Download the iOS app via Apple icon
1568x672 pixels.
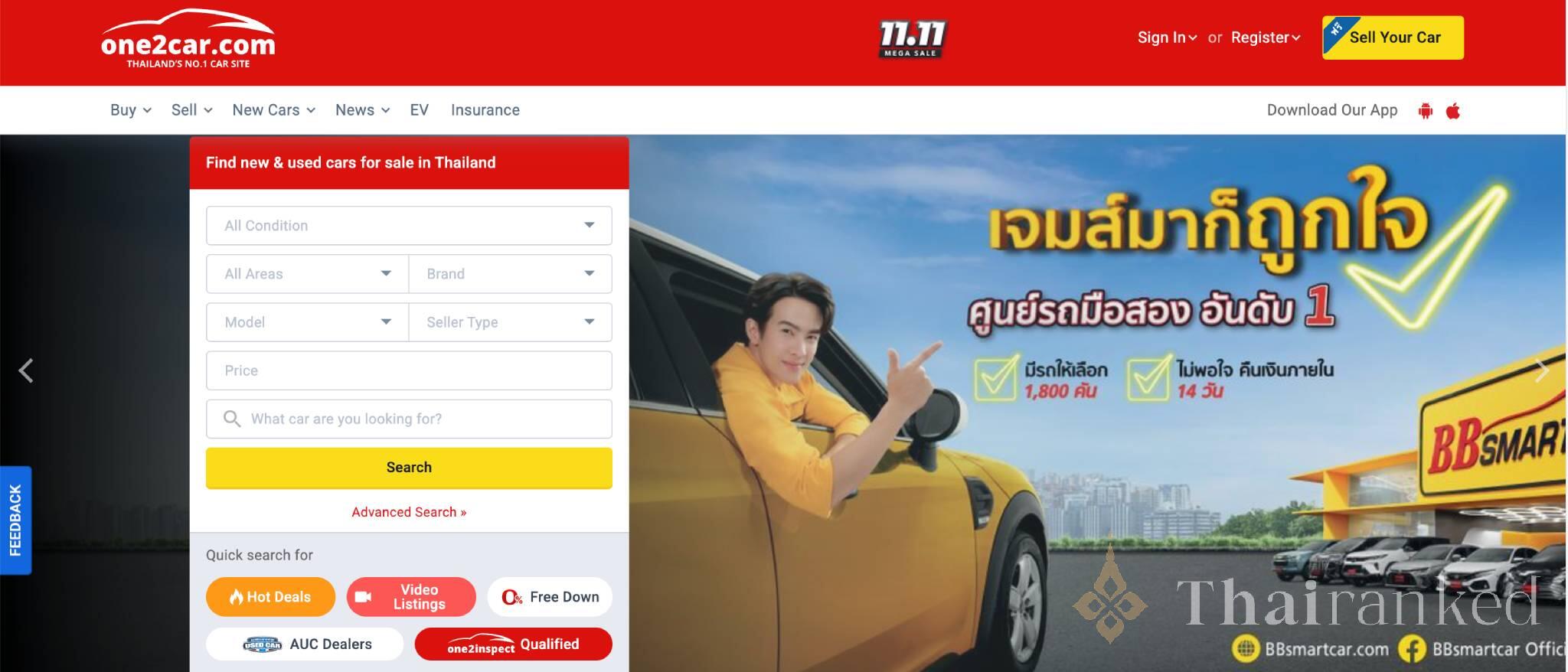pos(1452,111)
